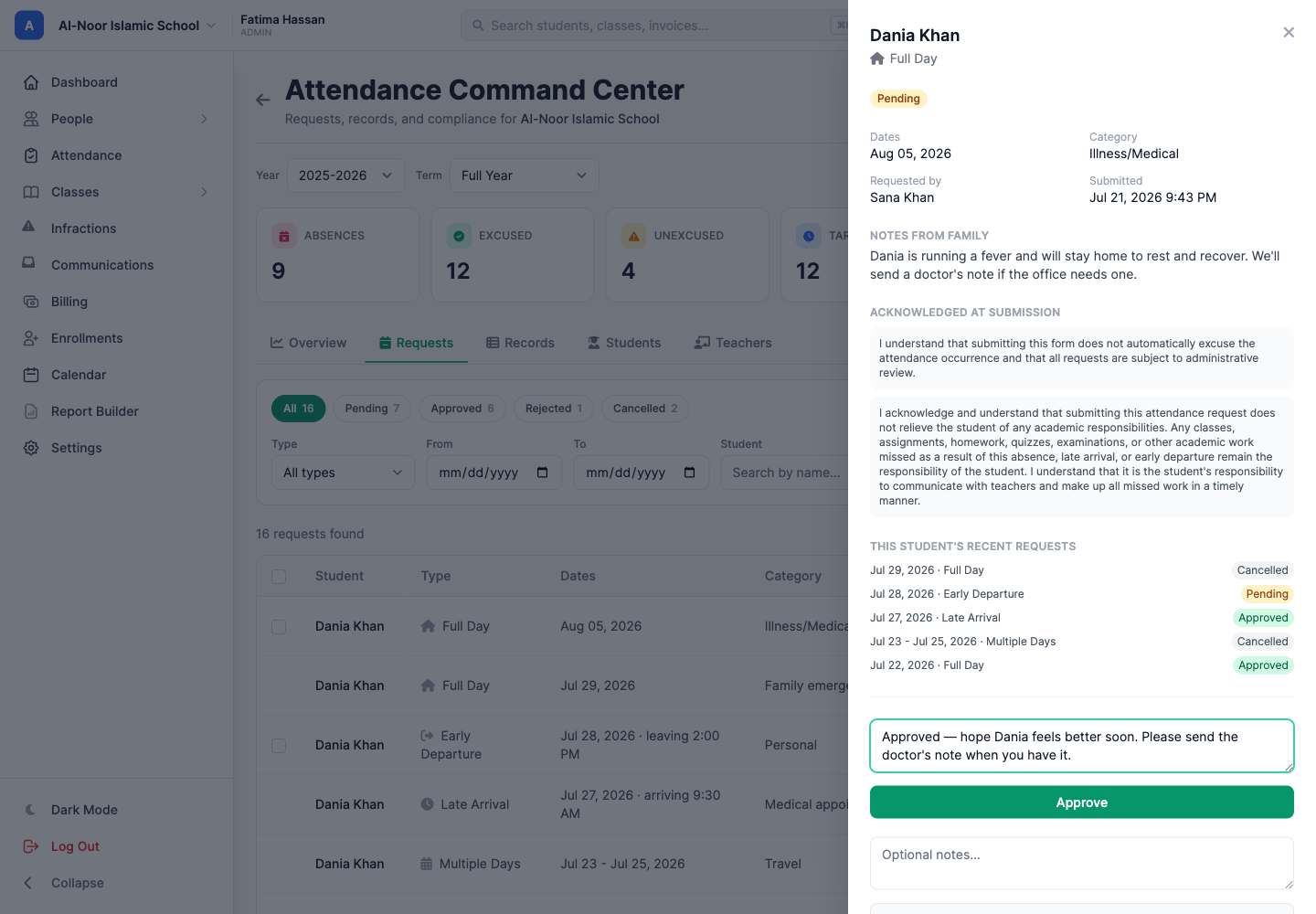Close the Dania Khan detail panel
1316x914 pixels.
click(x=1289, y=33)
